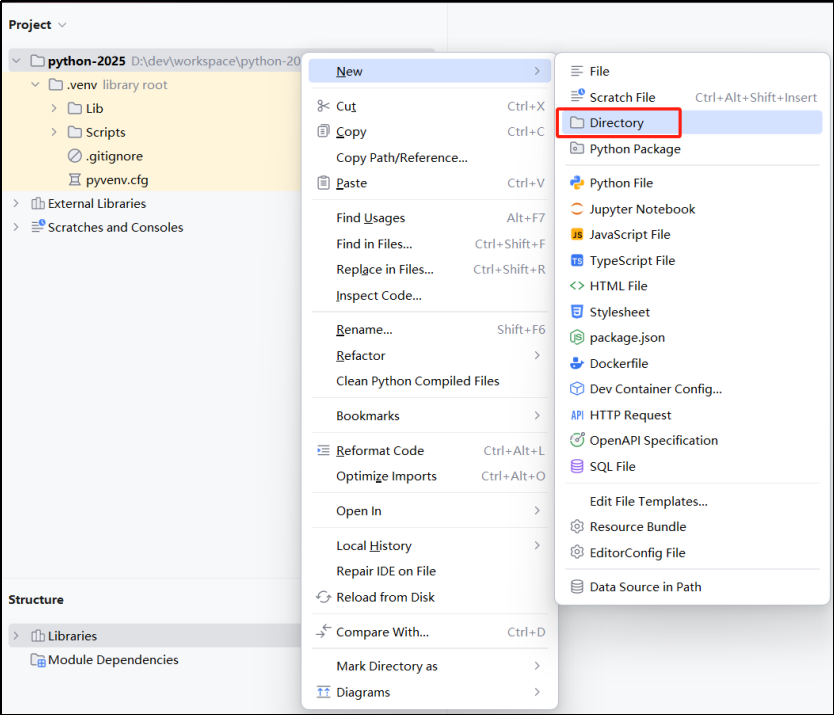Choose Edit File Templates option
This screenshot has height=715, width=834.
[x=691, y=502]
